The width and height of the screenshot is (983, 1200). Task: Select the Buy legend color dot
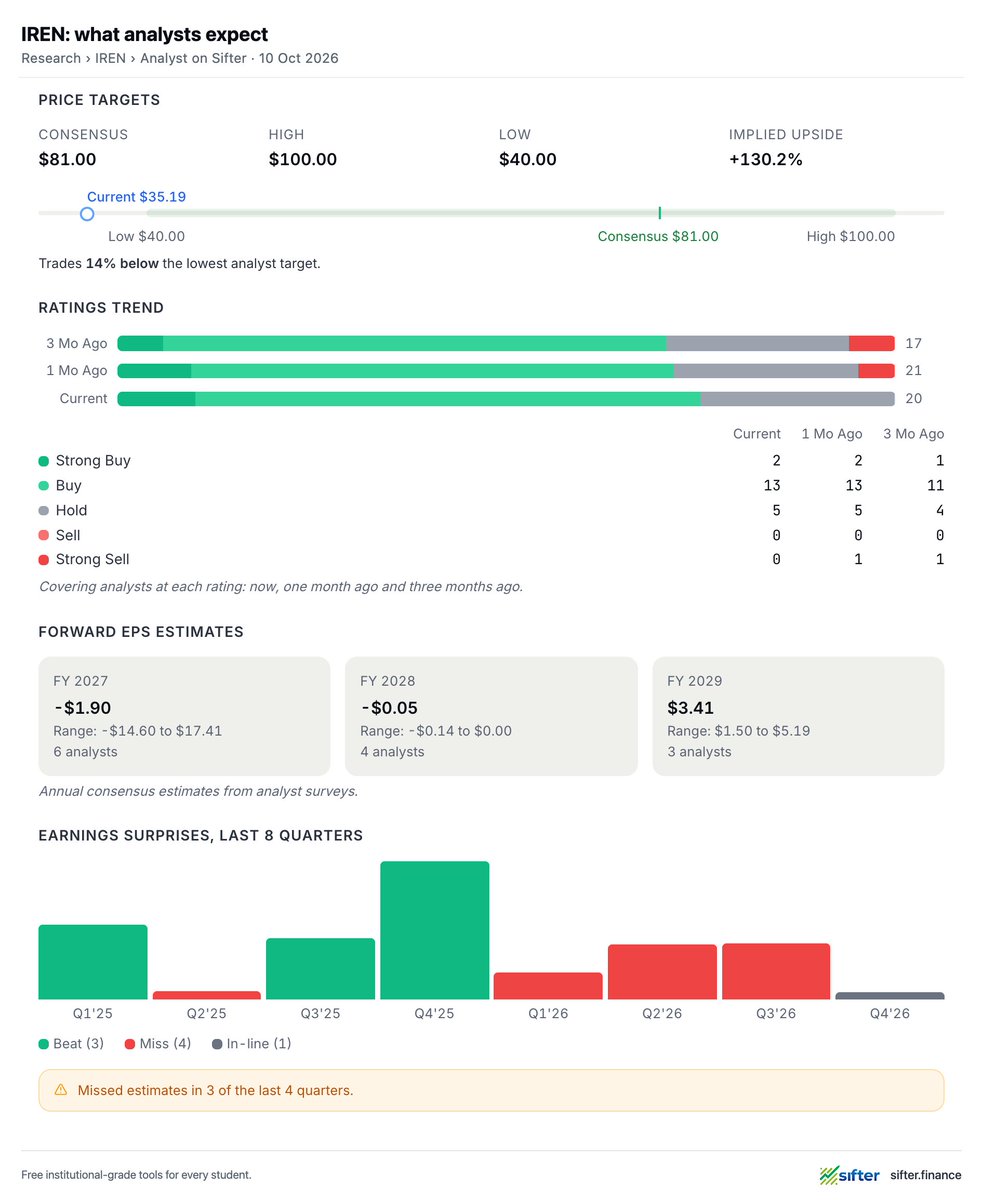44,486
